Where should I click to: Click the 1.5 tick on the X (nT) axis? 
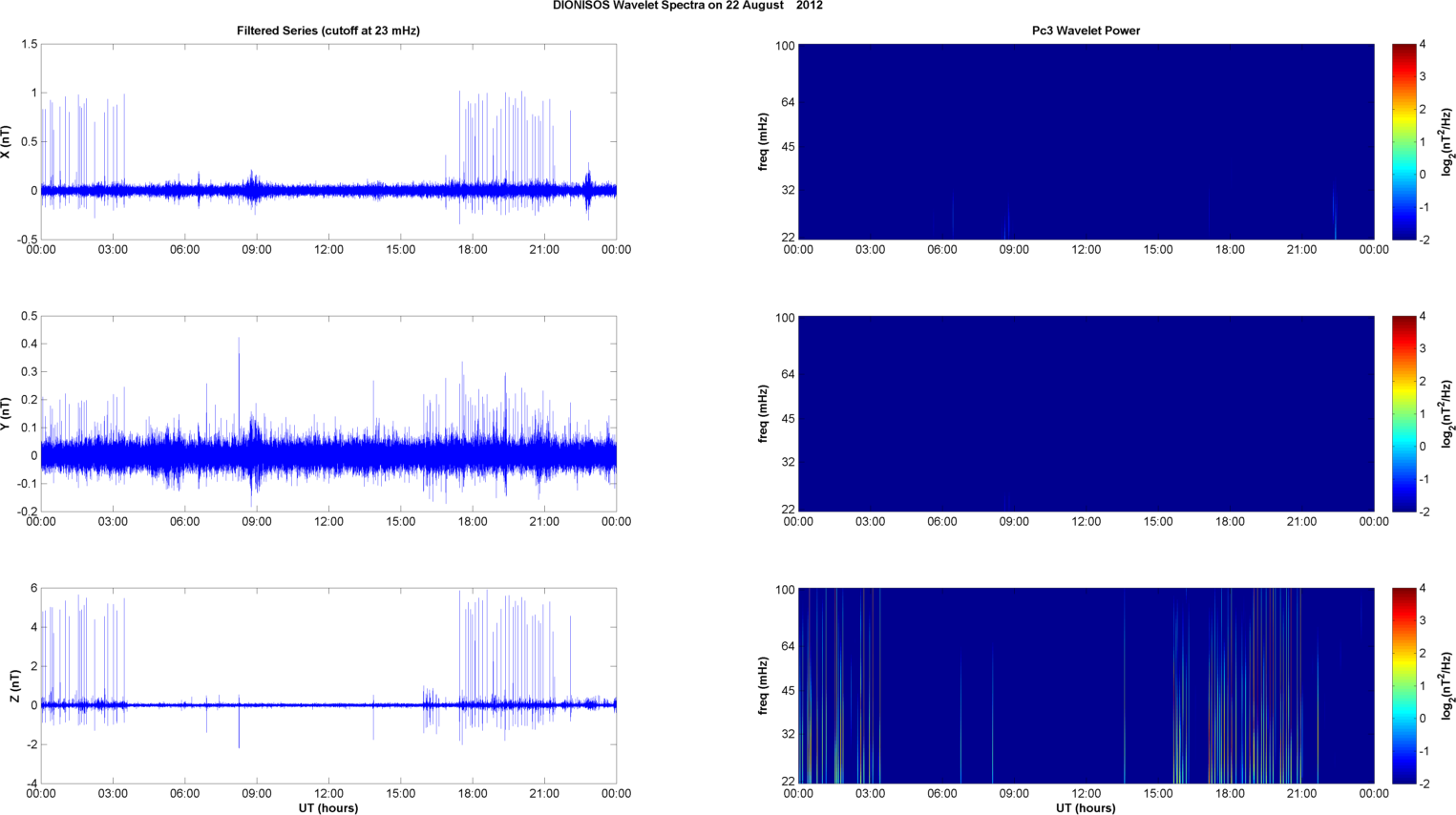(x=29, y=45)
